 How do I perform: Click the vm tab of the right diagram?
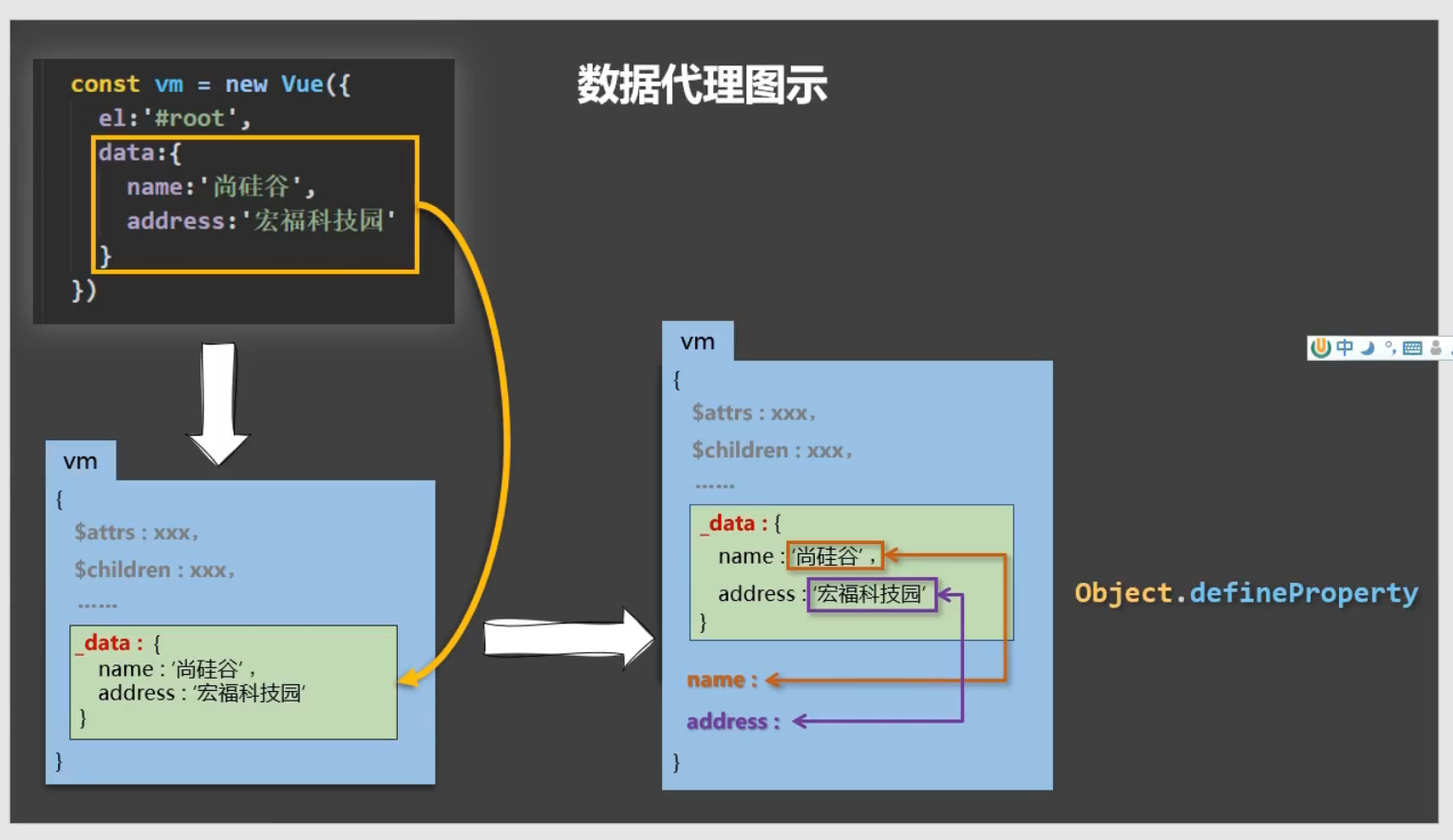point(698,342)
